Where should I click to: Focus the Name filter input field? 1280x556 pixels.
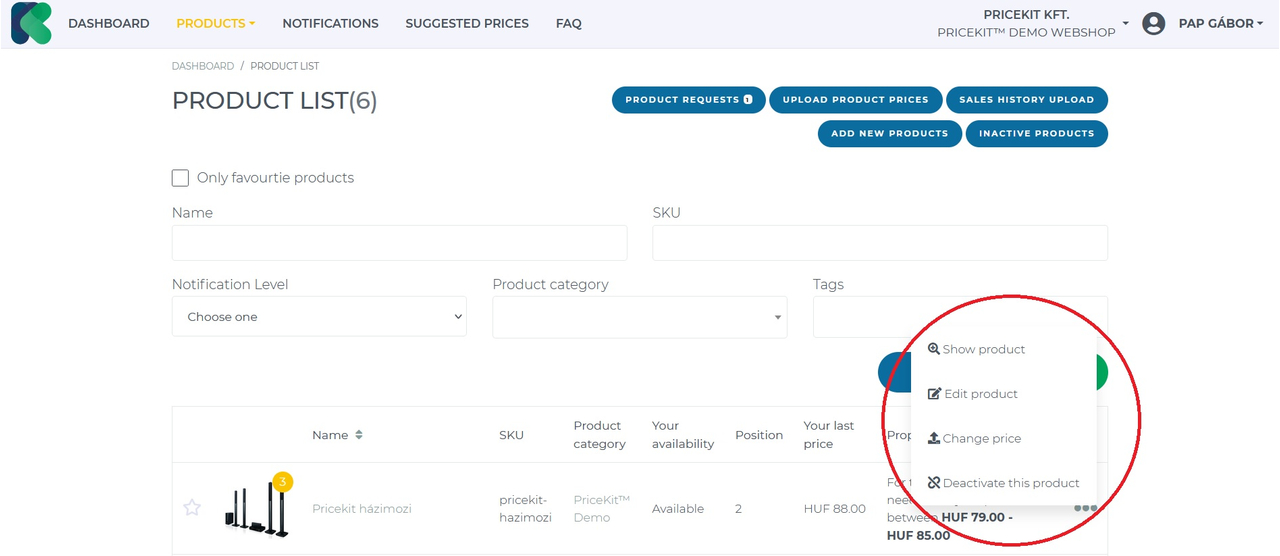(400, 243)
